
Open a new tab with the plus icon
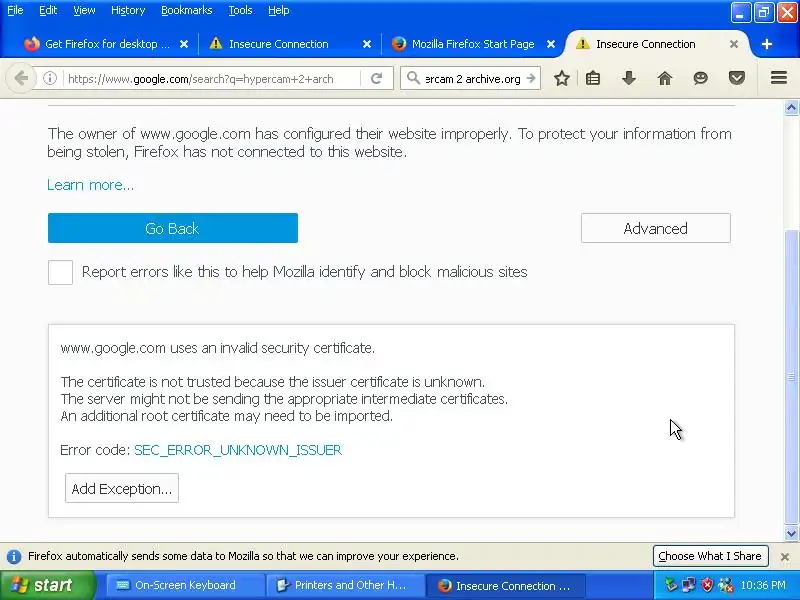tap(766, 44)
